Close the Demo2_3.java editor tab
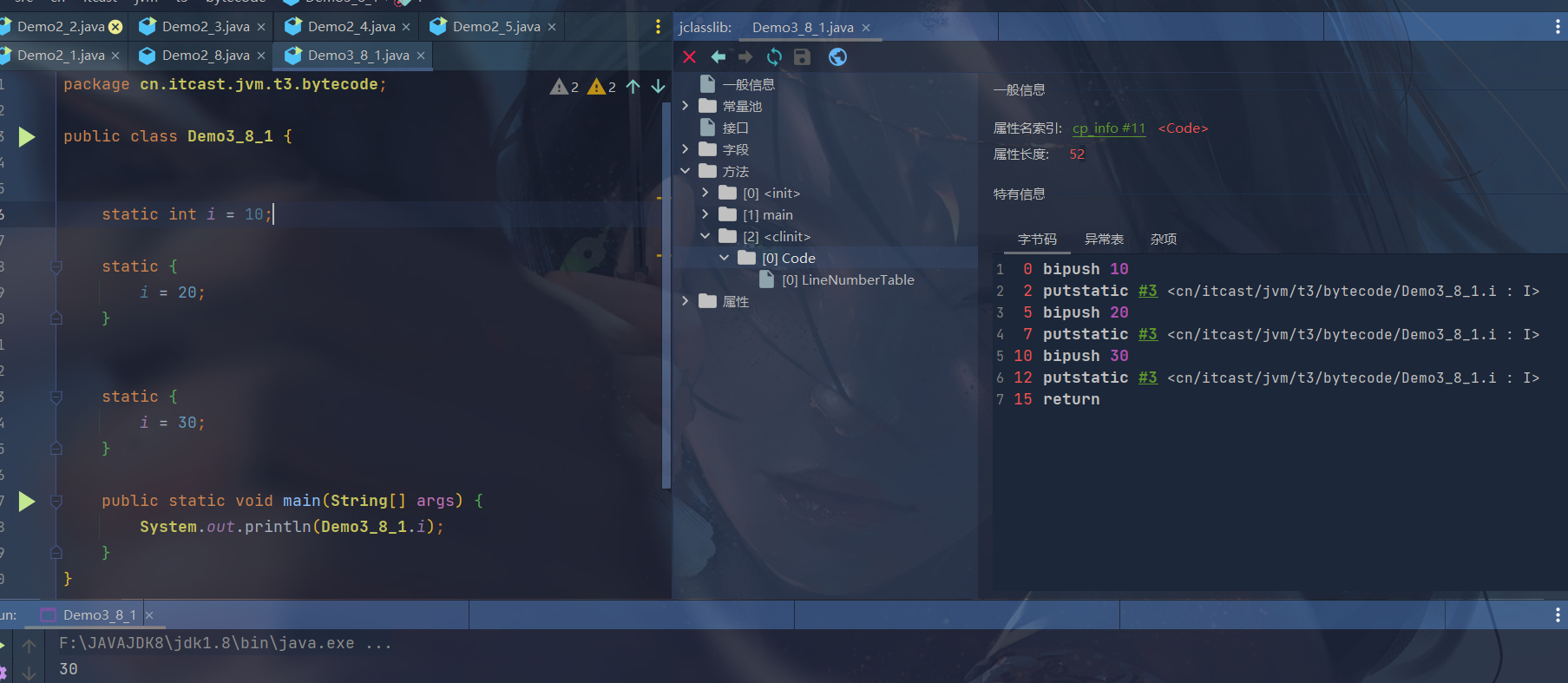The width and height of the screenshot is (1568, 683). pyautogui.click(x=261, y=27)
